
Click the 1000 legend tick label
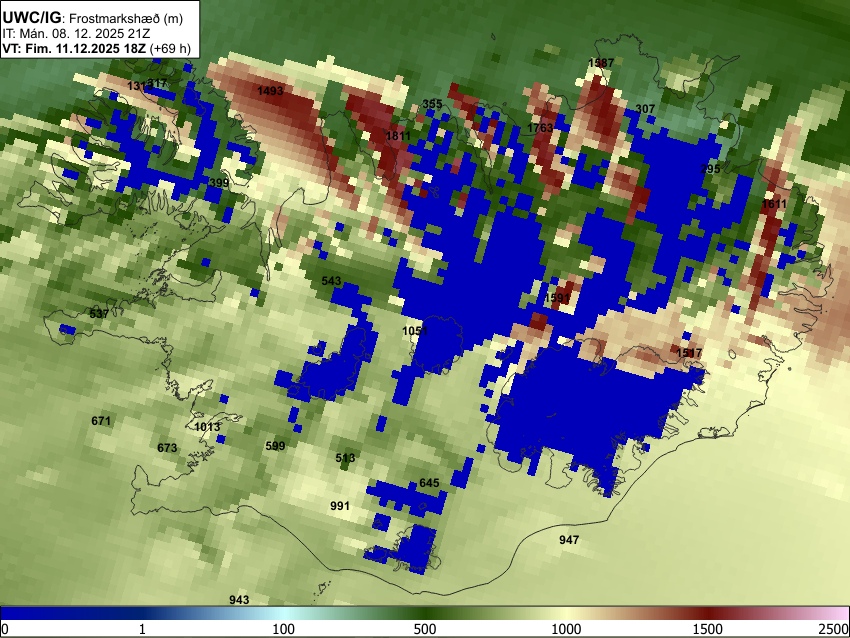[x=566, y=629]
